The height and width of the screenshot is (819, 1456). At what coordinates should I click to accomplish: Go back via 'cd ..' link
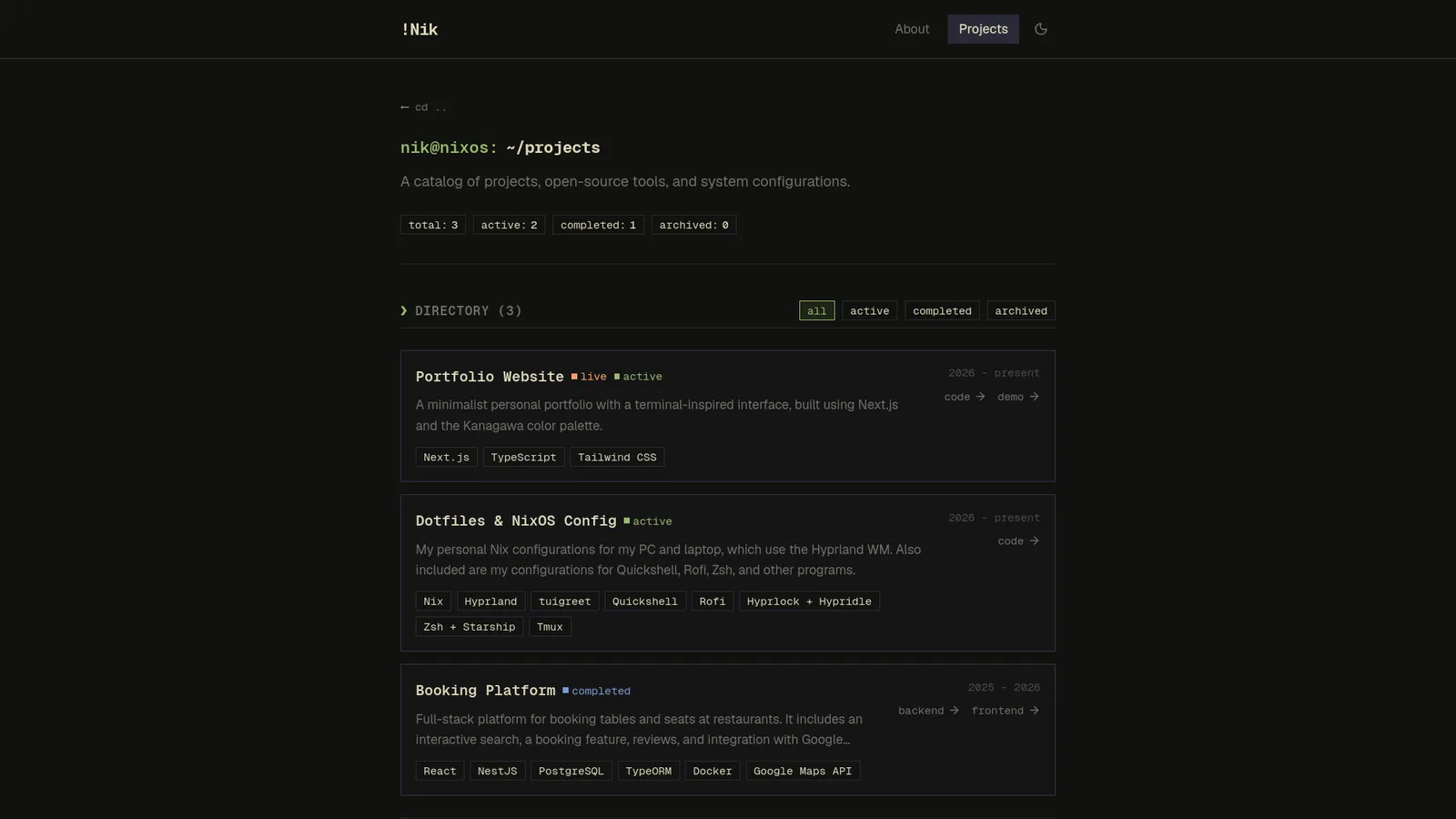[424, 107]
